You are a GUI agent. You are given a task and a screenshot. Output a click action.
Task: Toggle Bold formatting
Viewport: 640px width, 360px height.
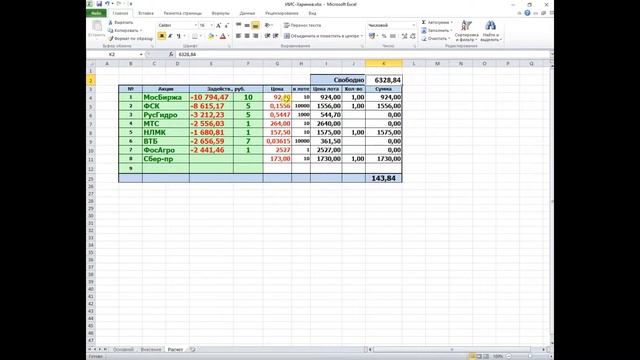(x=162, y=36)
